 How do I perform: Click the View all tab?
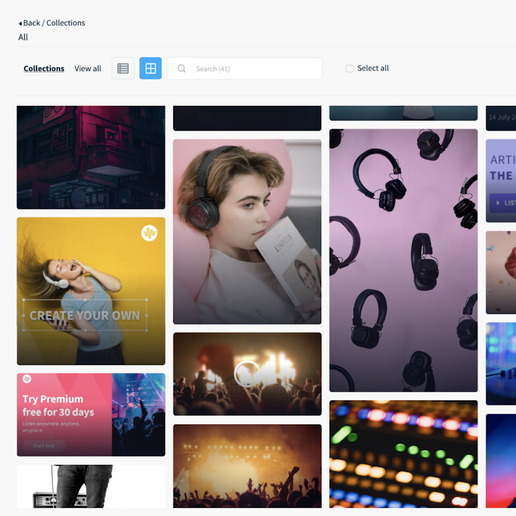tap(88, 69)
